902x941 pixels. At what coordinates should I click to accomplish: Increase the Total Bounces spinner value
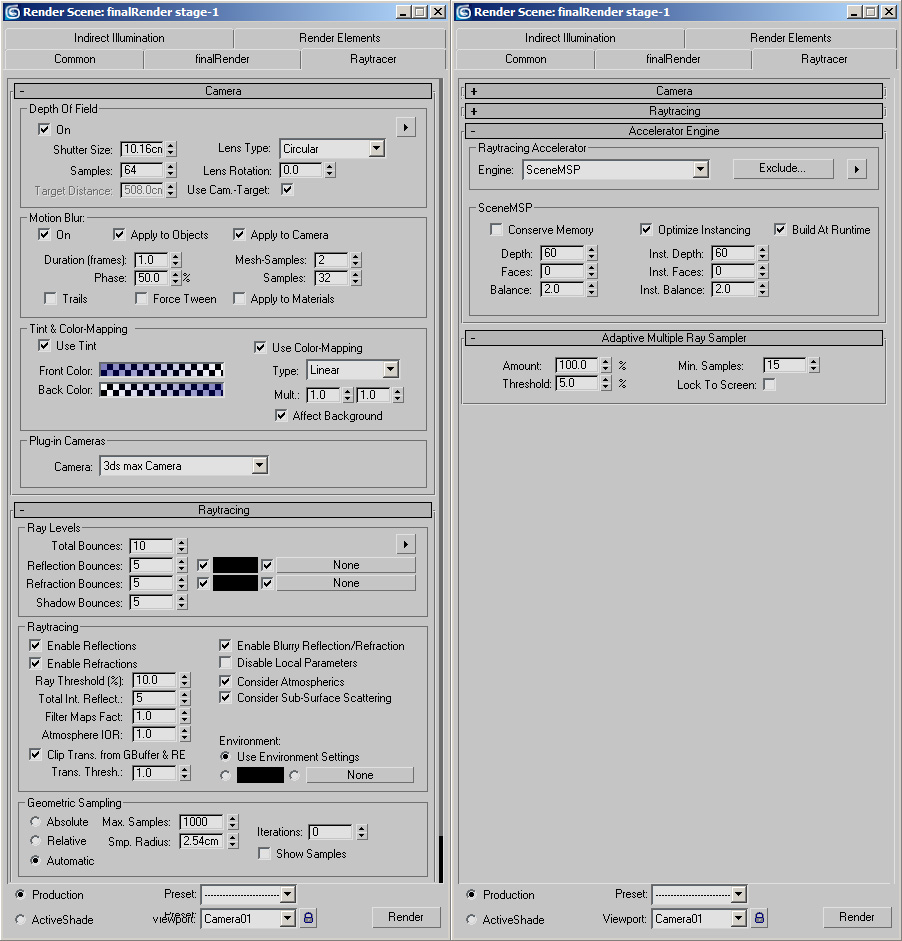coord(181,542)
